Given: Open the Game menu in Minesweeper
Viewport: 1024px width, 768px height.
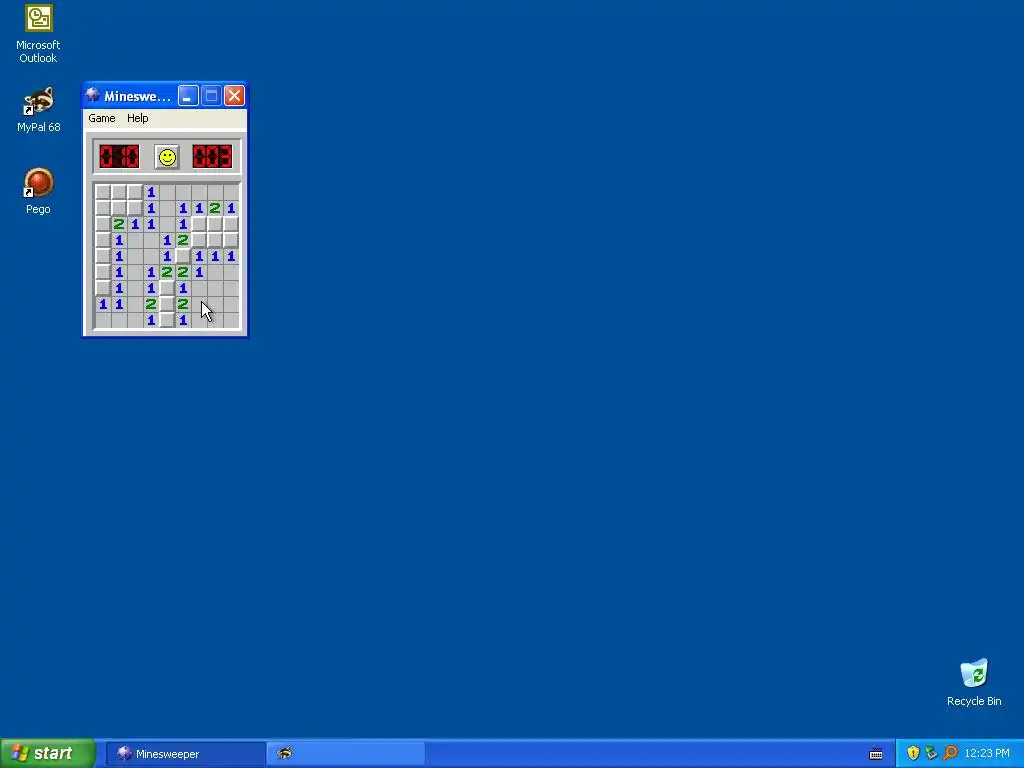Looking at the screenshot, I should pyautogui.click(x=102, y=118).
